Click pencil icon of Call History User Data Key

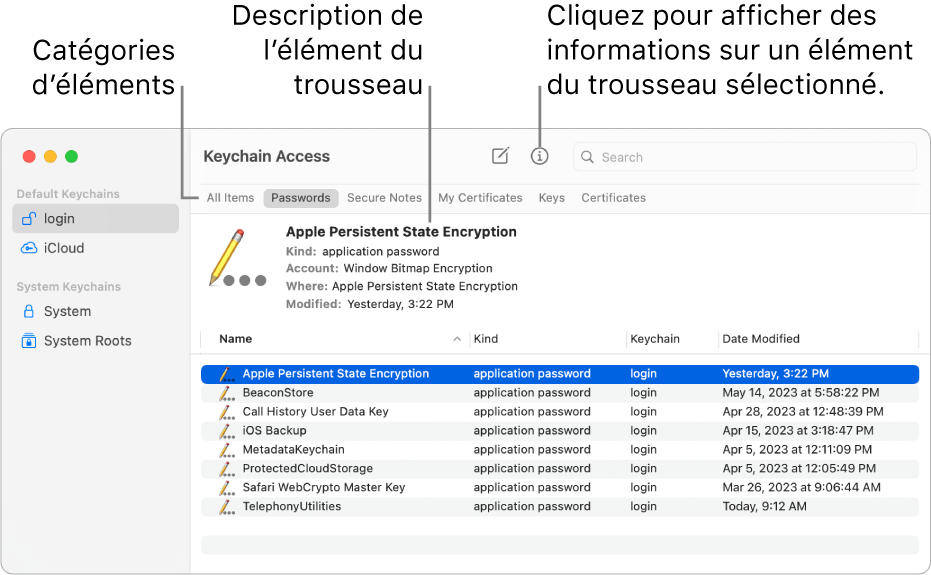(x=227, y=412)
